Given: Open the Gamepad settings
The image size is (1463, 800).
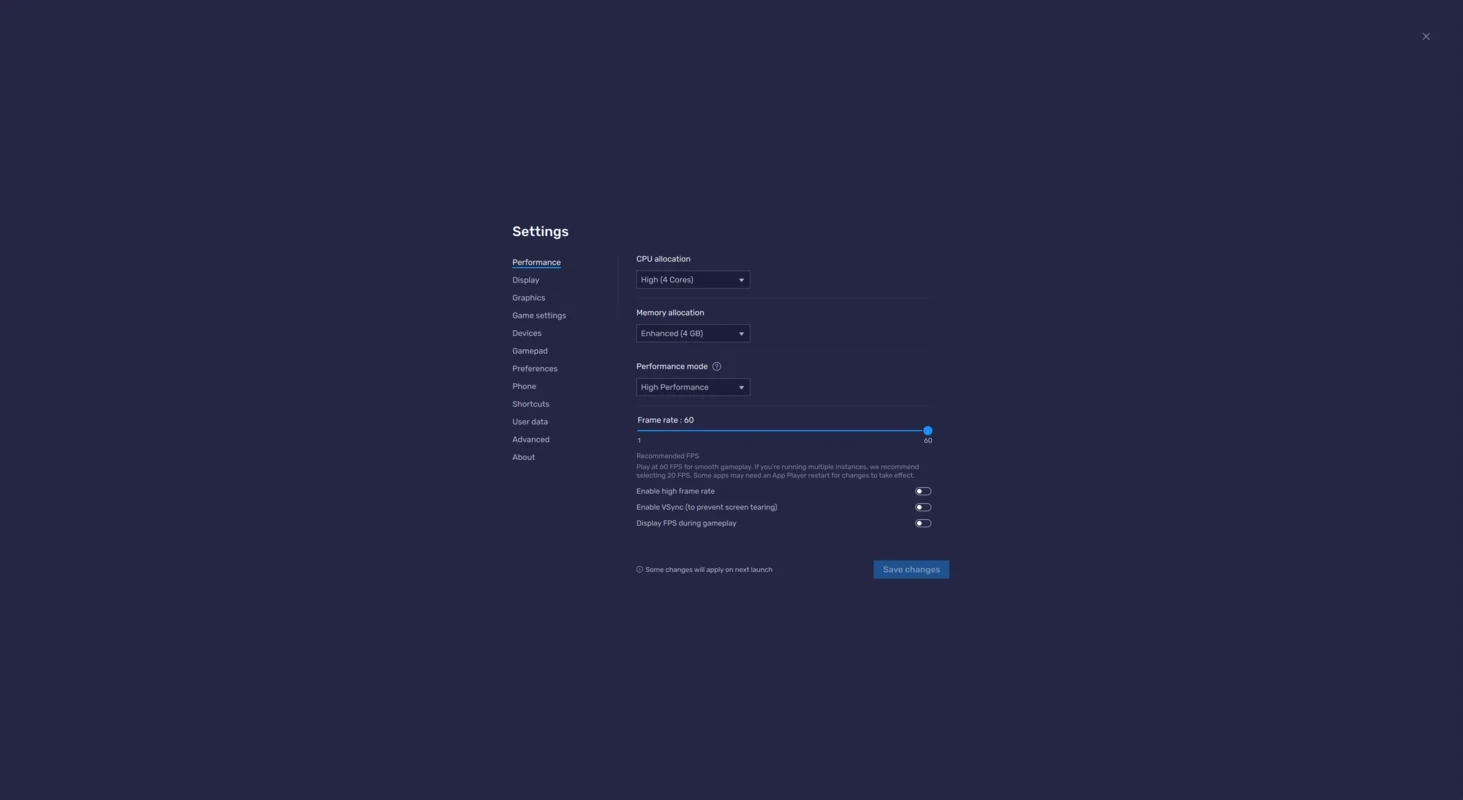Looking at the screenshot, I should (x=530, y=352).
